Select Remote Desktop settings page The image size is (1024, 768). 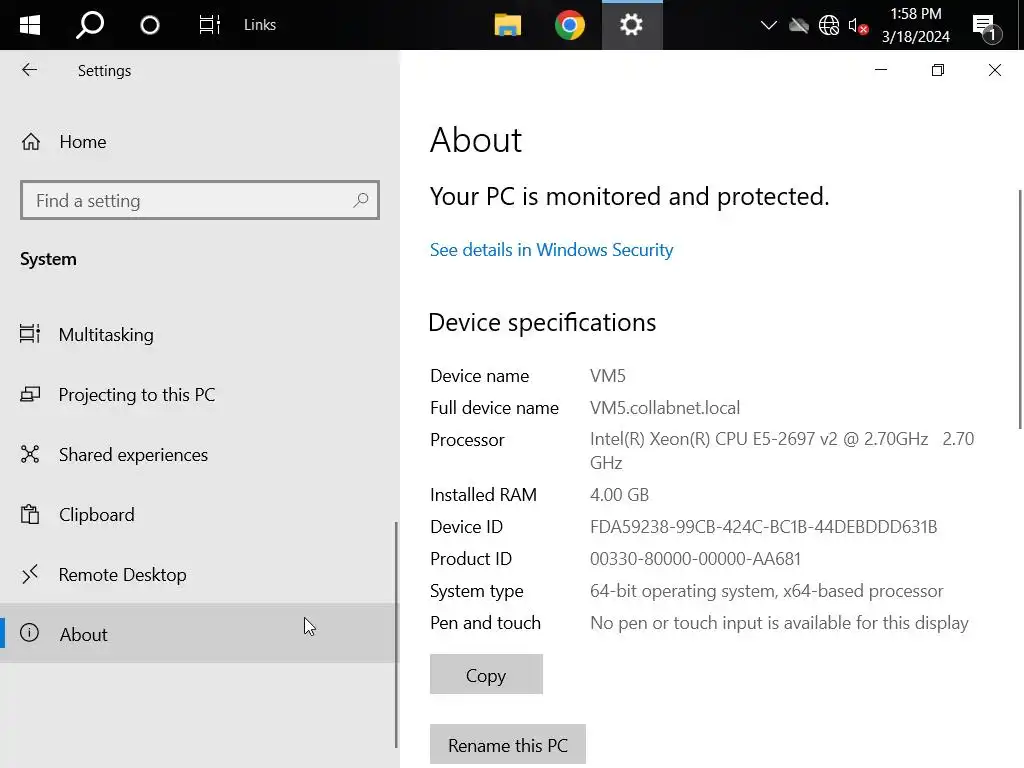pyautogui.click(x=122, y=575)
